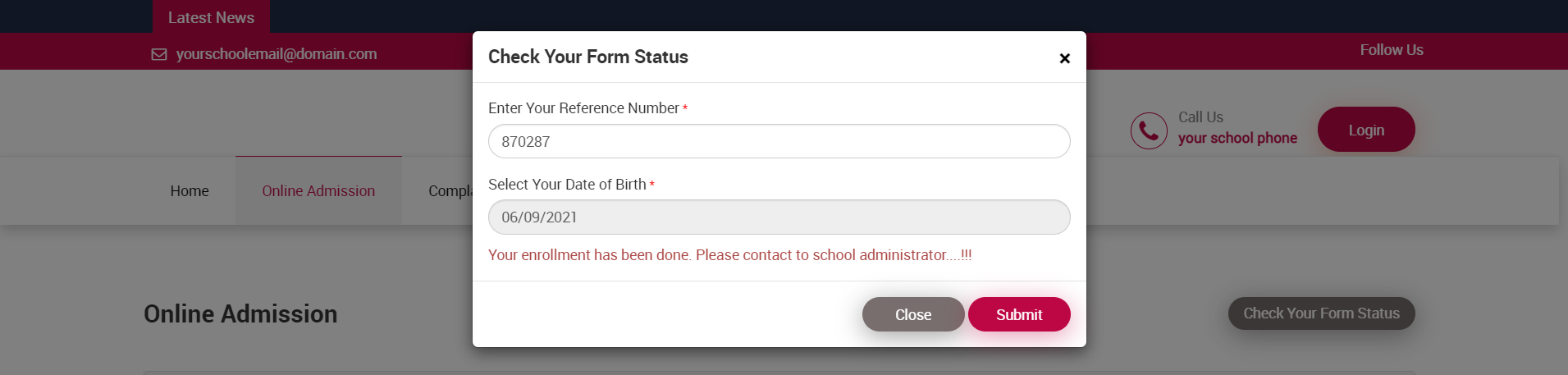
Task: Submit the form status check
Action: coord(1018,315)
